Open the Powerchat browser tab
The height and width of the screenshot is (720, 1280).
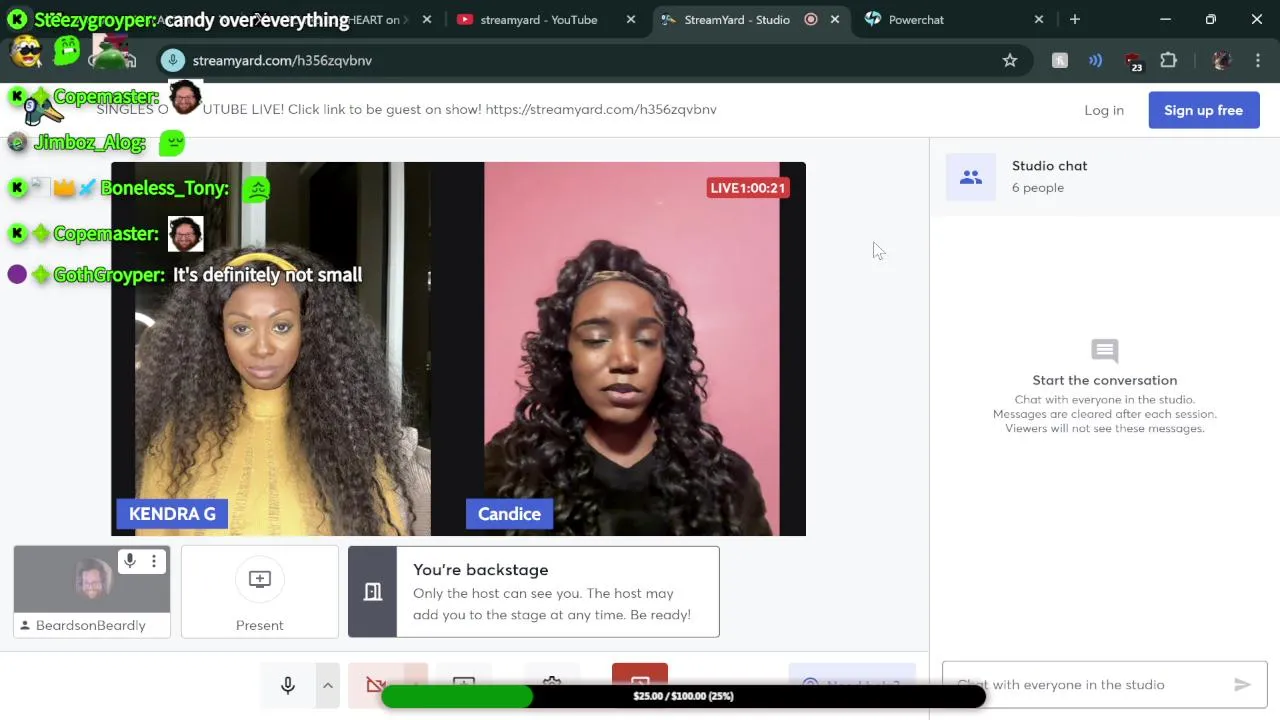coord(916,19)
